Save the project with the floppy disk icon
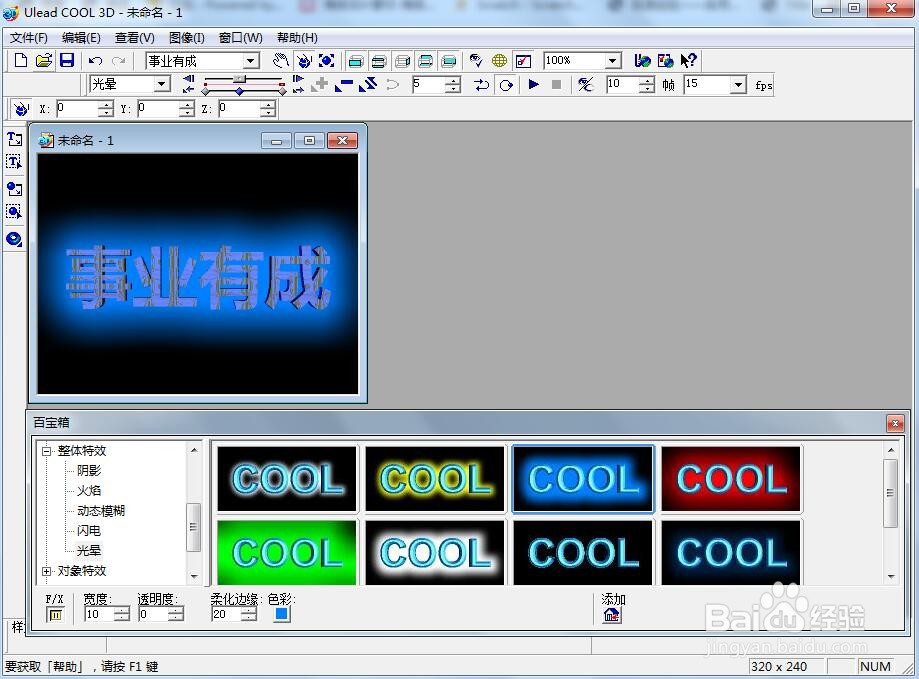Viewport: 919px width, 679px height. 67,60
